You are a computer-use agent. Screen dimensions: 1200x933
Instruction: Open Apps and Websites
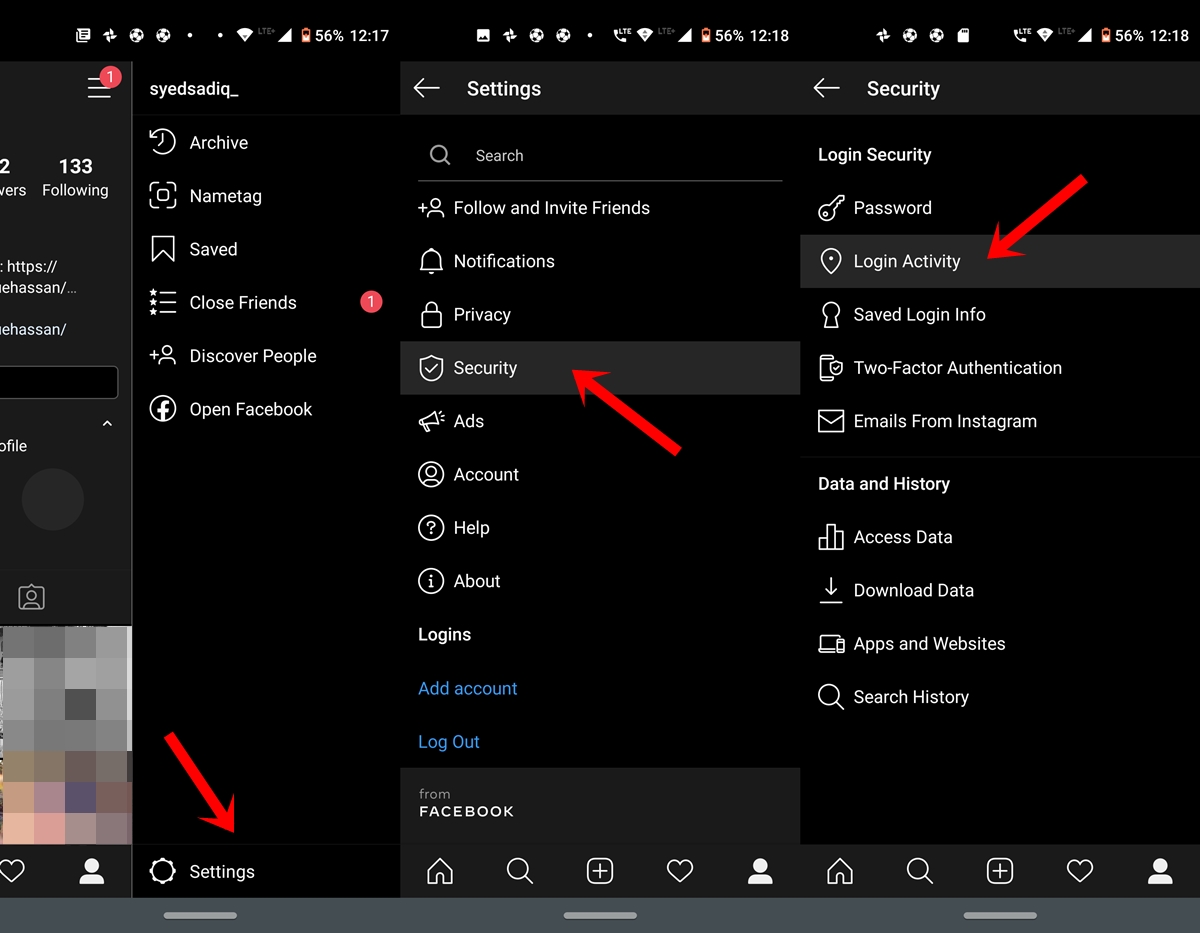pos(929,644)
